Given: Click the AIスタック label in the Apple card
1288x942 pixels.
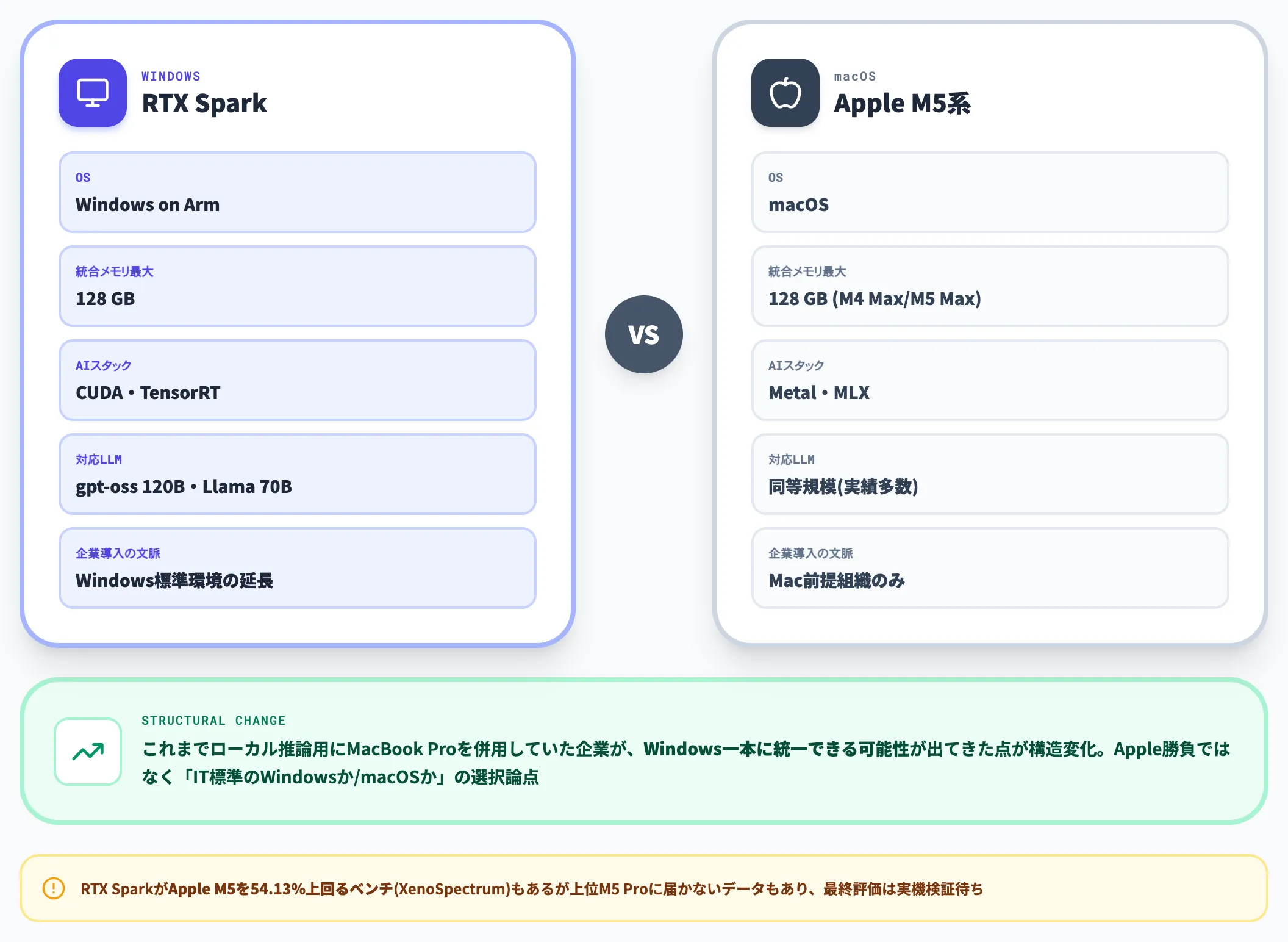Looking at the screenshot, I should tap(796, 365).
